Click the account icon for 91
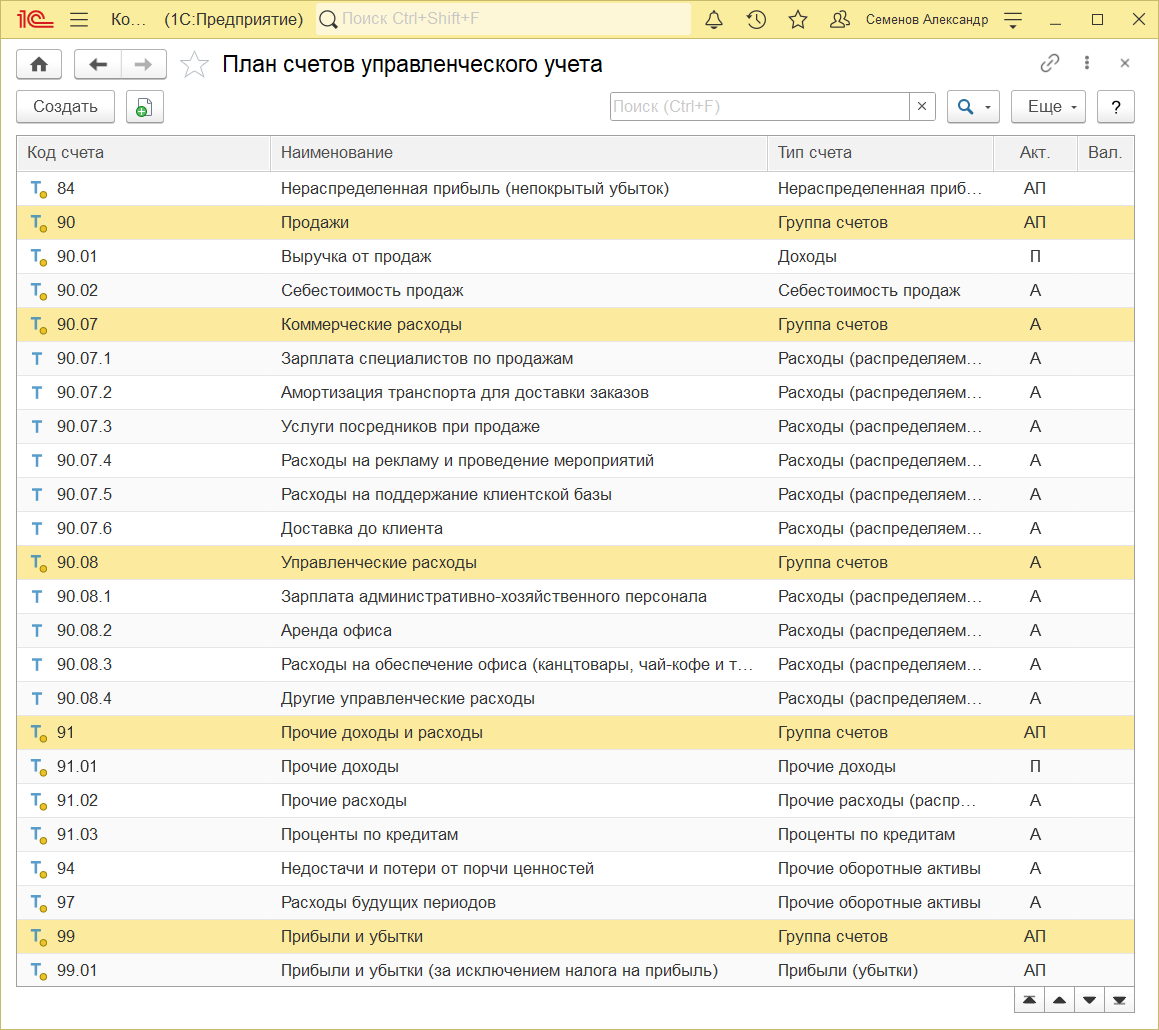This screenshot has height=1030, width=1159. [x=38, y=733]
